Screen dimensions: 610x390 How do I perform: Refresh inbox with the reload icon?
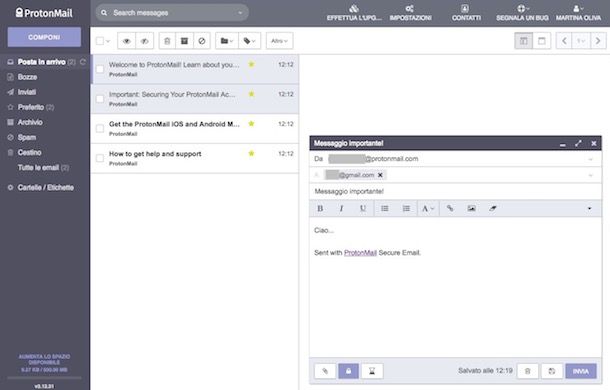(x=82, y=62)
